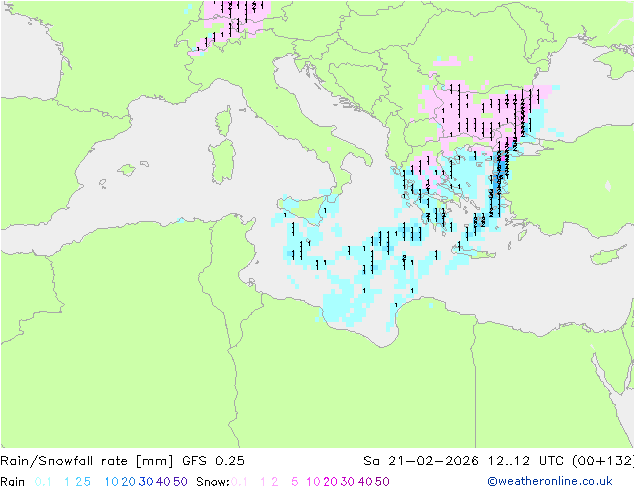The width and height of the screenshot is (634, 490).
Task: Open the weatheronline.co.uk copyright link
Action: 550,481
